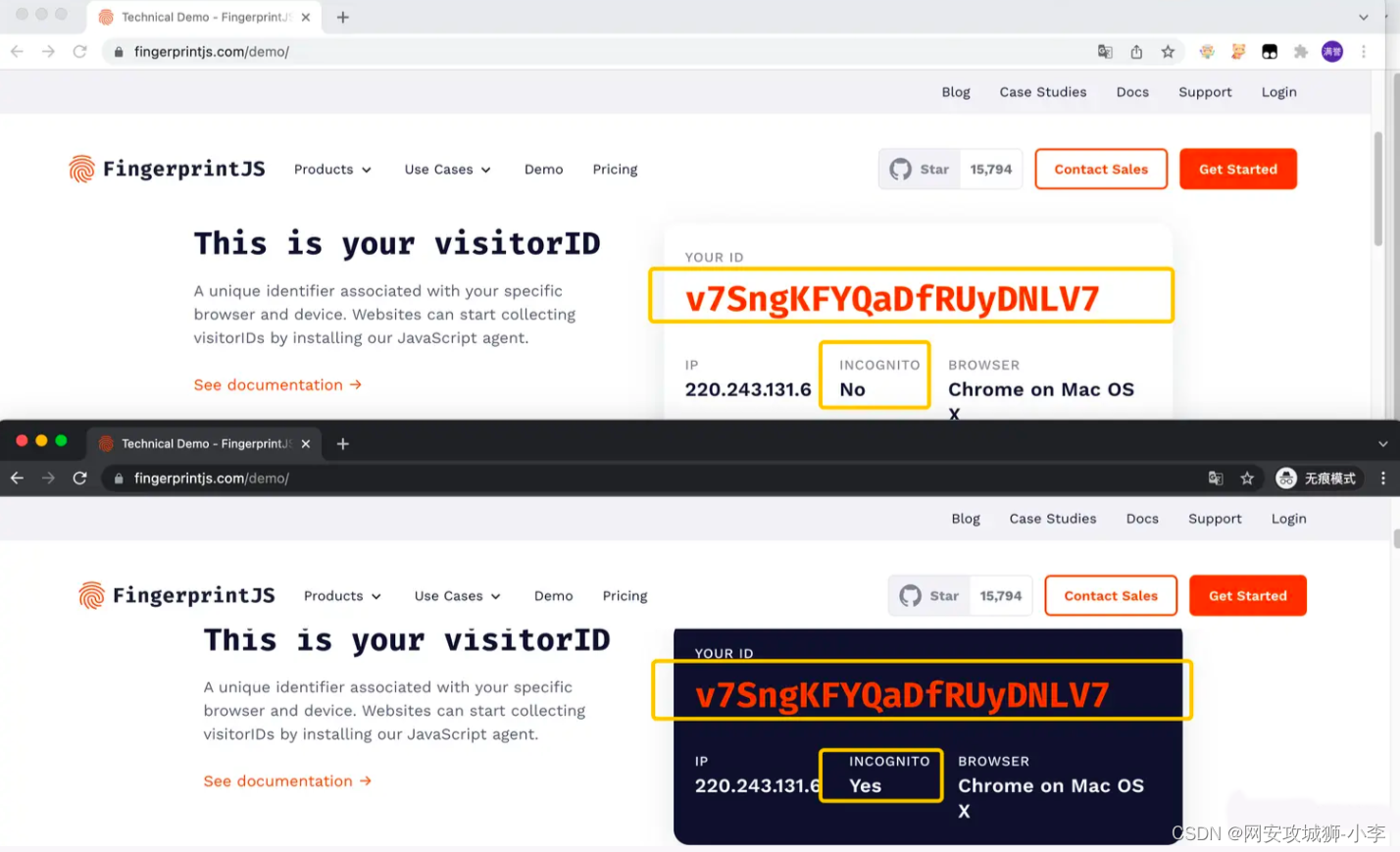This screenshot has width=1400, height=852.
Task: Click orange fox extension icon in upper toolbar
Action: [x=1238, y=52]
